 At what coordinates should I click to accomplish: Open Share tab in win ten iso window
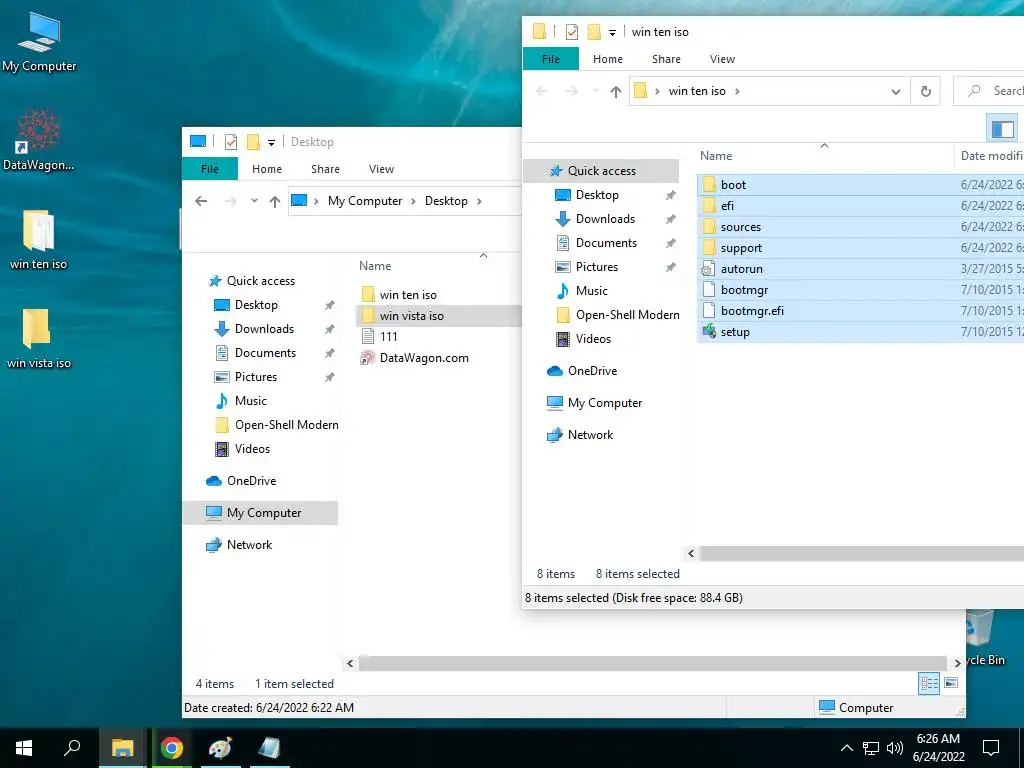666,59
